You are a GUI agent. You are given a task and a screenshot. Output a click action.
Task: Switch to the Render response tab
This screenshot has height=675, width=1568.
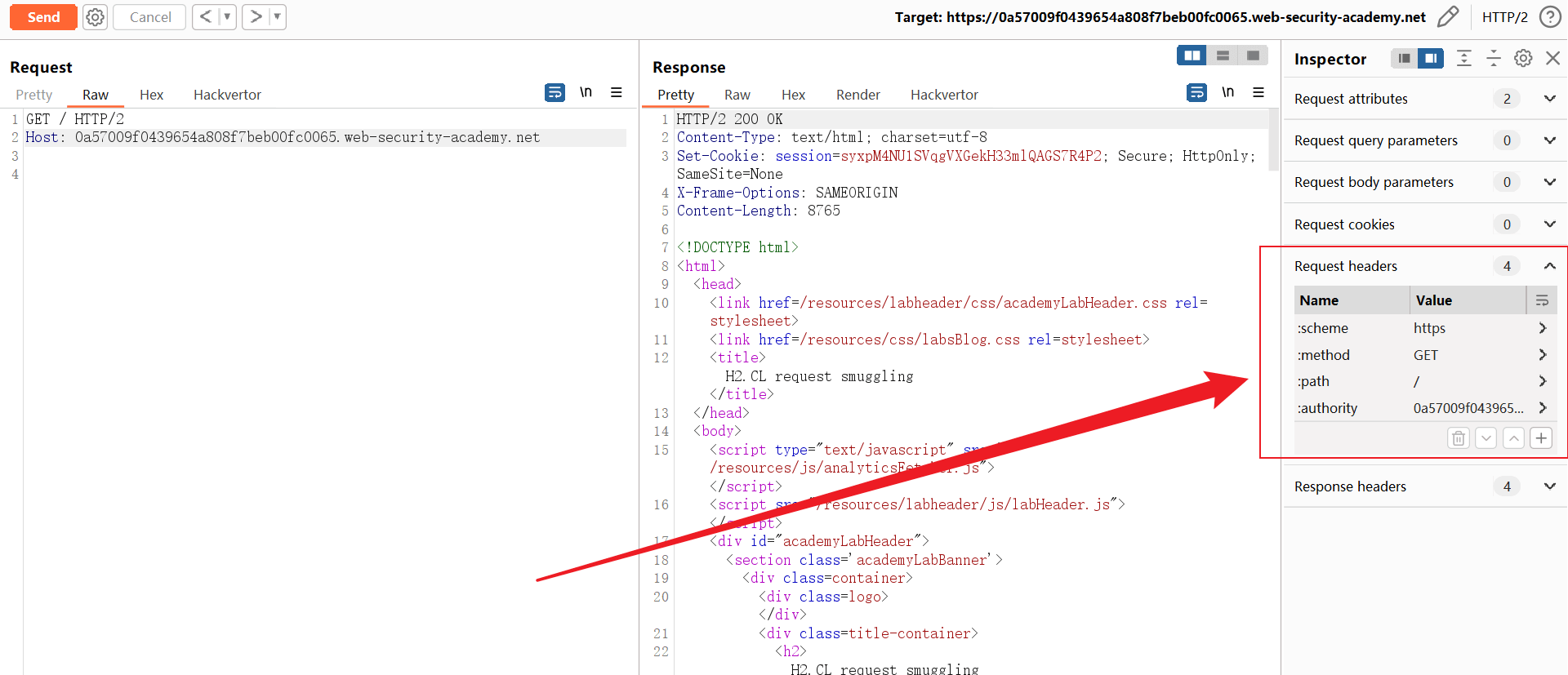[x=857, y=95]
